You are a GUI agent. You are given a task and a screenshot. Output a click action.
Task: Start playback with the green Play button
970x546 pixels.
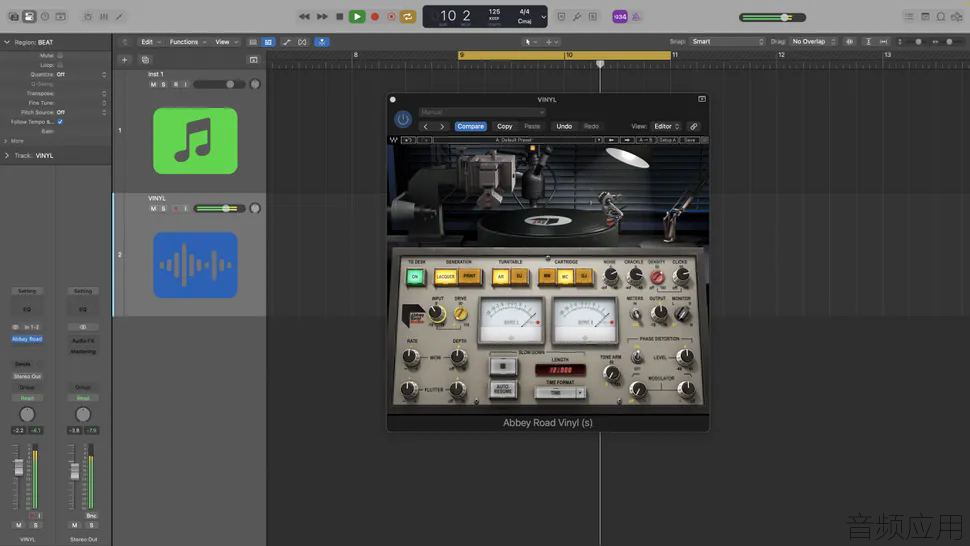coord(357,17)
